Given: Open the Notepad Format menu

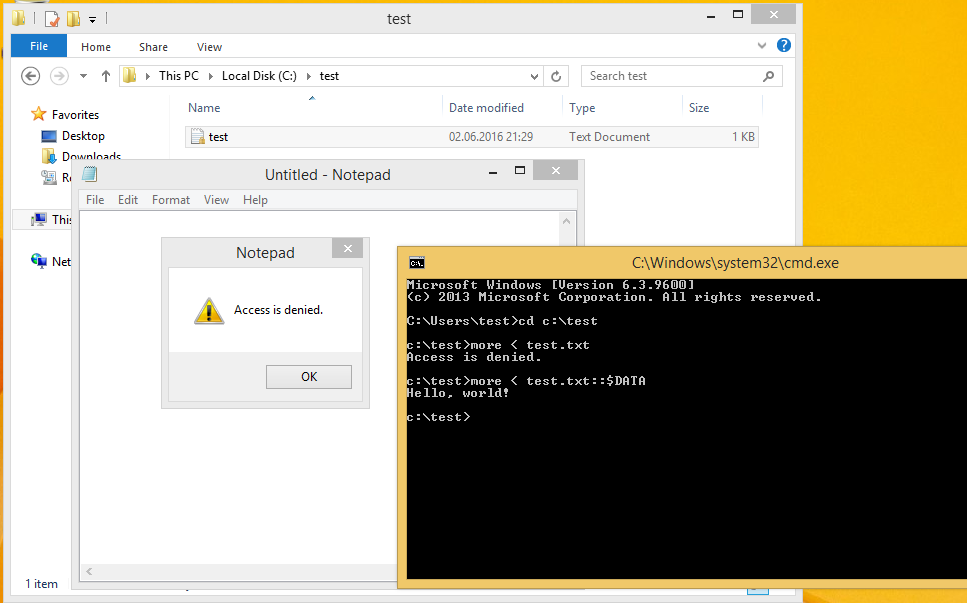Looking at the screenshot, I should pos(171,200).
